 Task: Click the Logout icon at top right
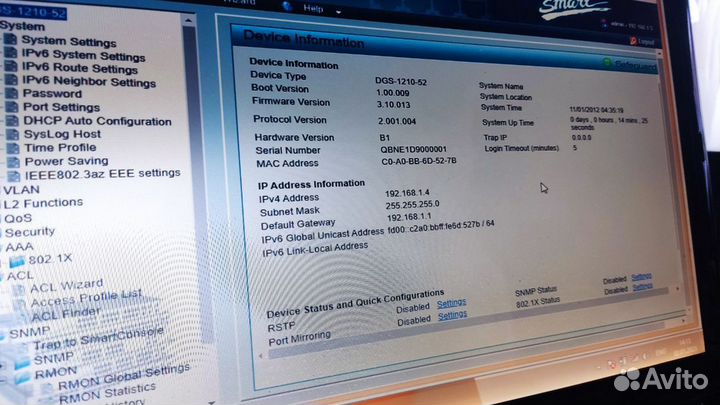633,41
